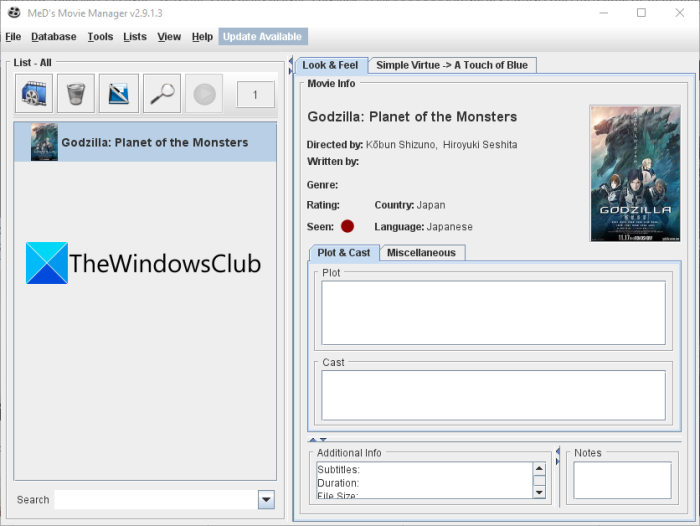Click the splitter arrows left of Notes
The width and height of the screenshot is (700, 526).
pyautogui.click(x=557, y=456)
